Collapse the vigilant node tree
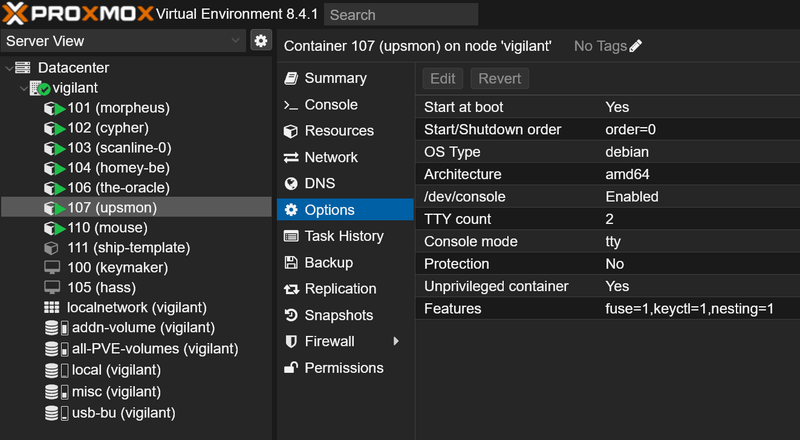The height and width of the screenshot is (440, 800). [22, 88]
